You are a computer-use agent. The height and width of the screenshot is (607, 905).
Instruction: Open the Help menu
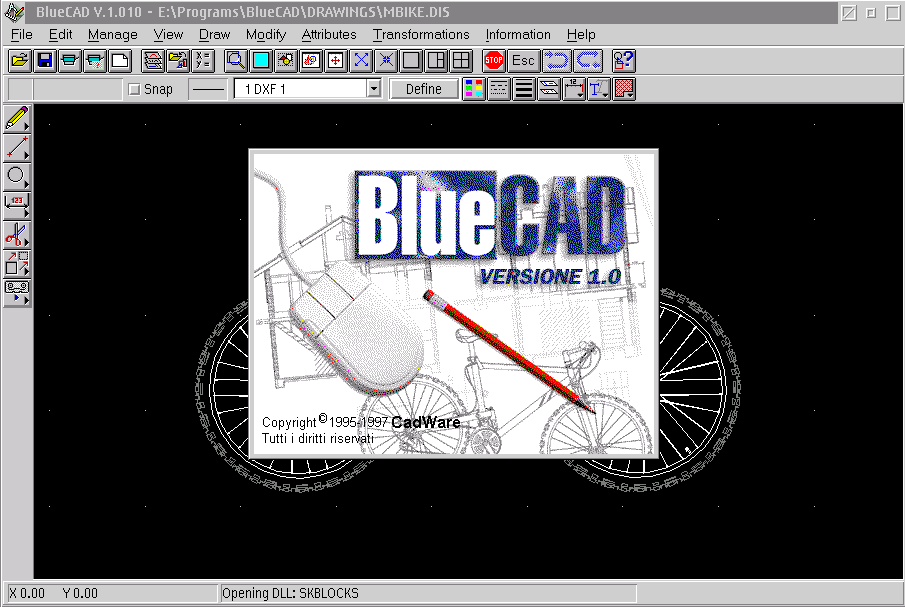[x=581, y=35]
